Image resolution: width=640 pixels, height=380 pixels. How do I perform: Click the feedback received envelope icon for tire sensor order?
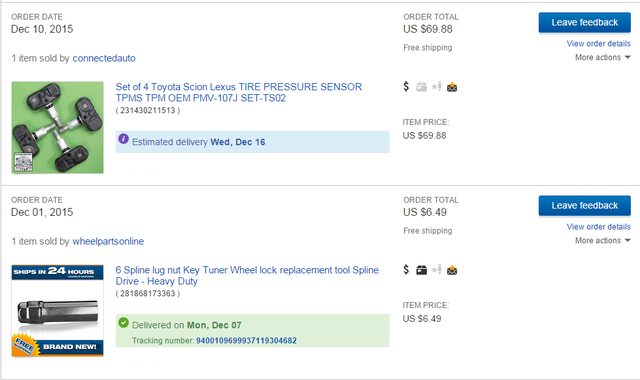[452, 87]
